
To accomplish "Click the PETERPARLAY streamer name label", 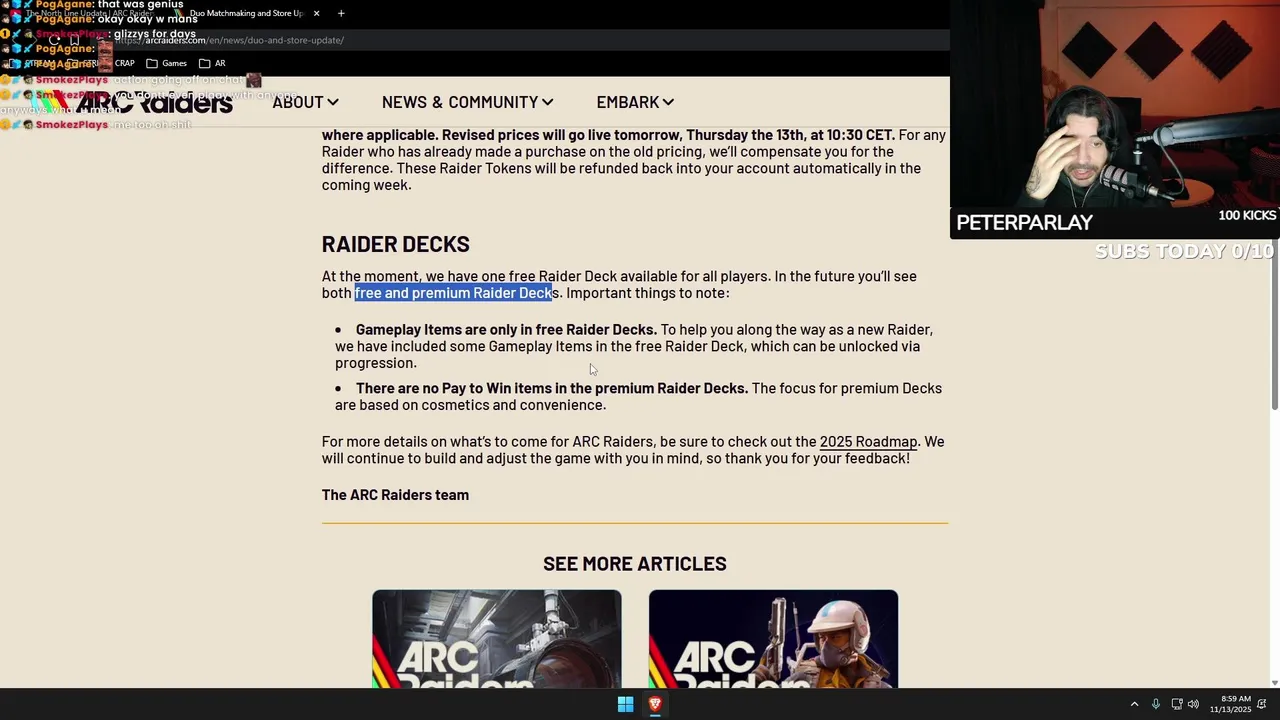I will (1024, 223).
